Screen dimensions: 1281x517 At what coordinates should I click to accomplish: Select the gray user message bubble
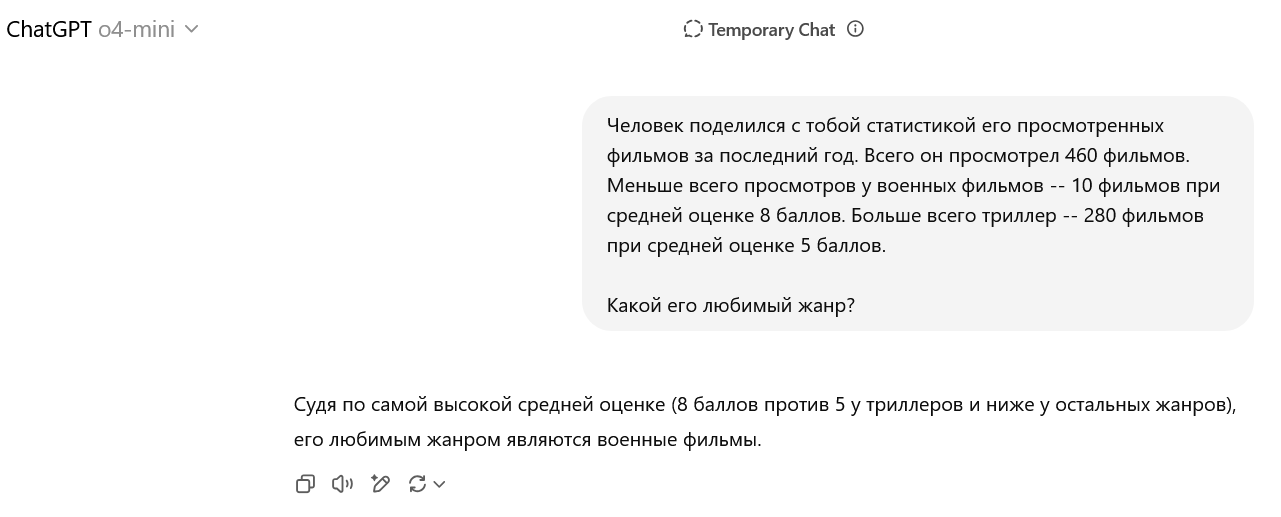(917, 213)
